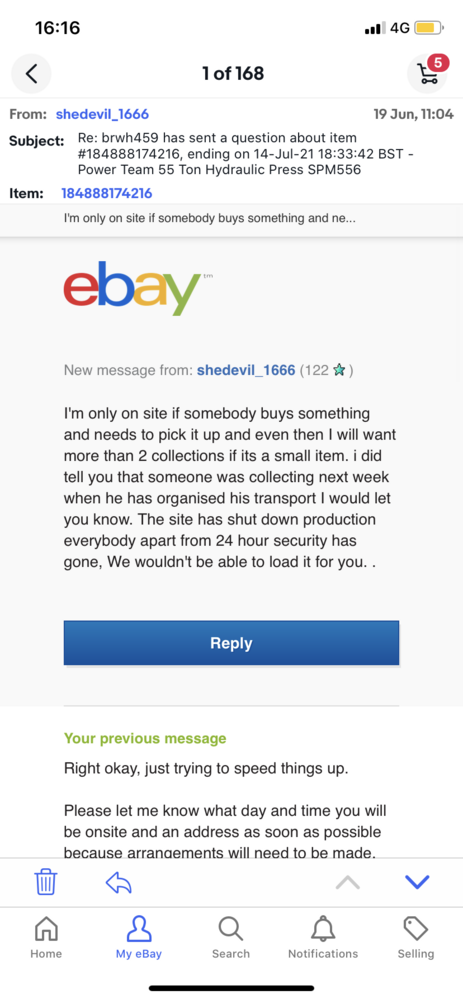The height and width of the screenshot is (1000, 463).
Task: Open the Search tab
Action: (231, 938)
